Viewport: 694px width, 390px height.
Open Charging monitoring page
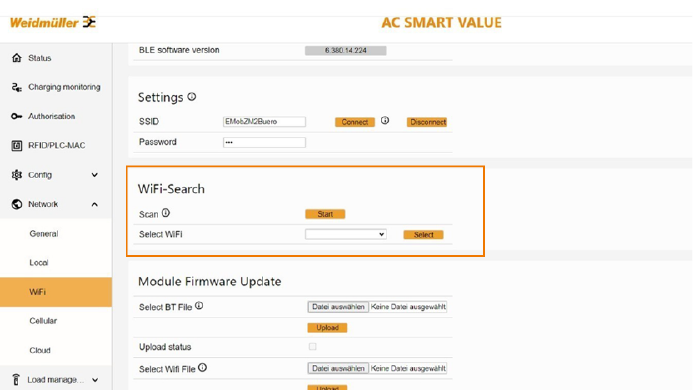[64, 87]
